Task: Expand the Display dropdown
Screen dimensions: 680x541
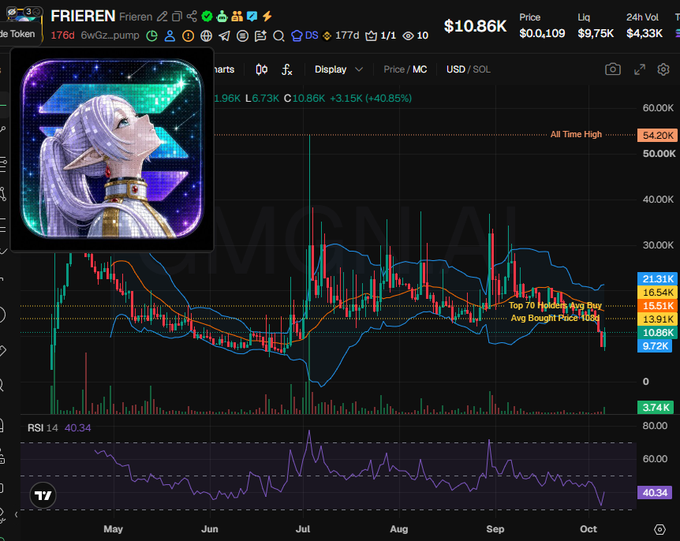Action: [x=338, y=69]
